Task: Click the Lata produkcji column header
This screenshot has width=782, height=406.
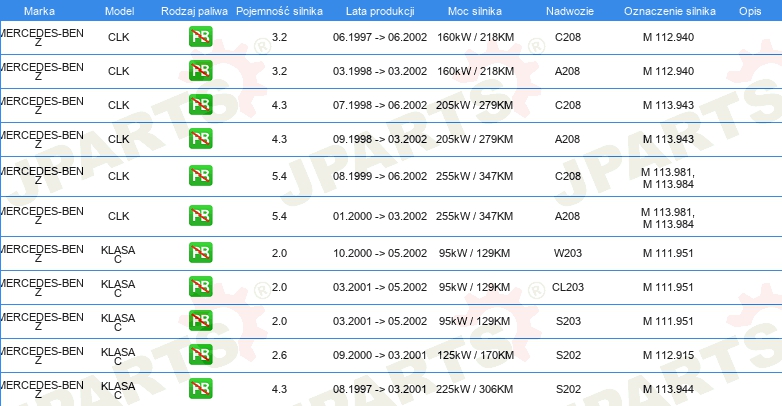Action: (x=380, y=11)
